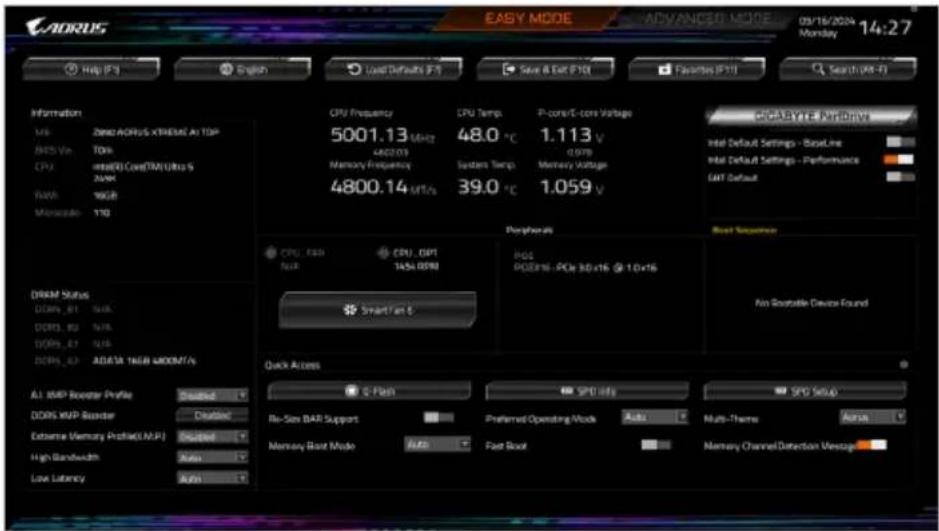Viewport: 939px width, 531px height.
Task: Open the Memory Boot Mode dropdown
Action: [x=437, y=445]
